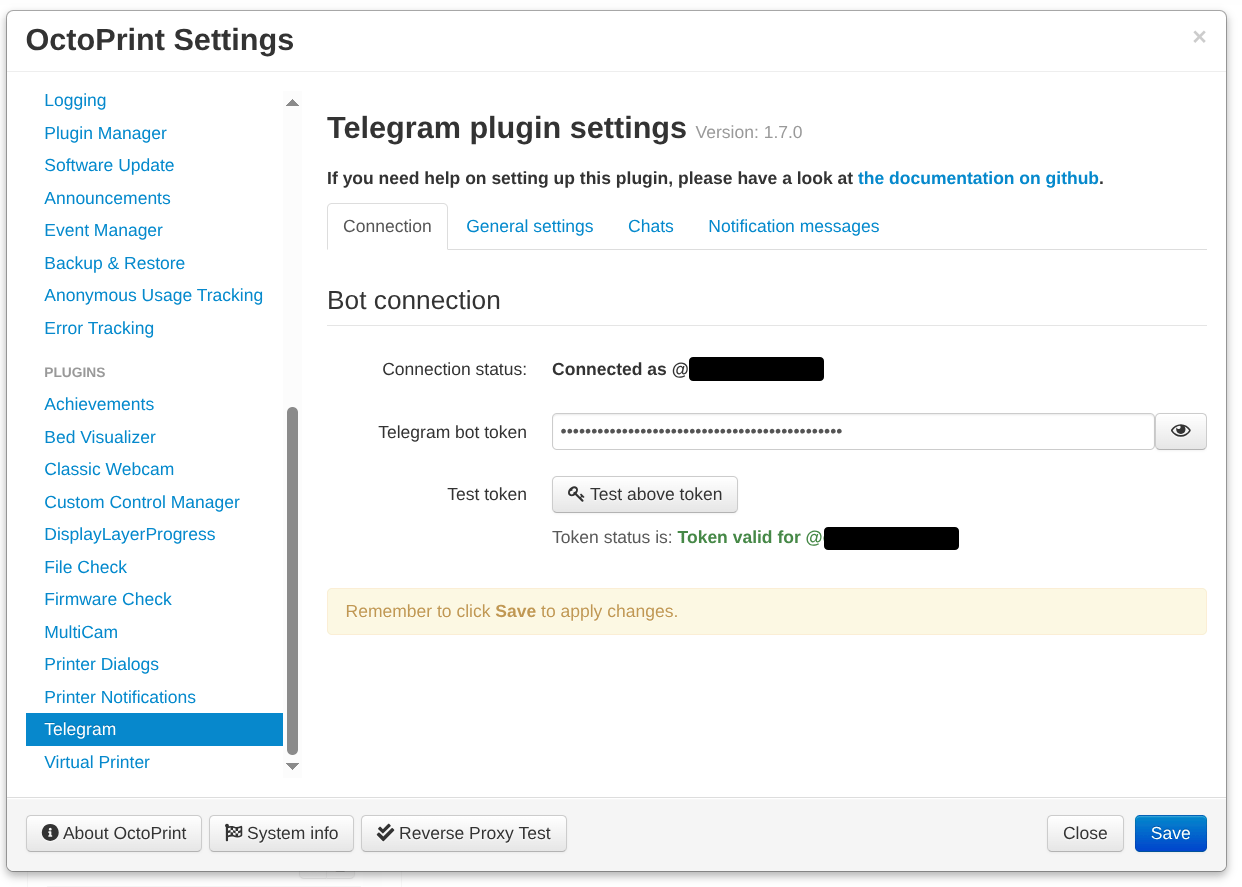Click the Token valid for status text
The height and width of the screenshot is (887, 1242).
point(750,537)
